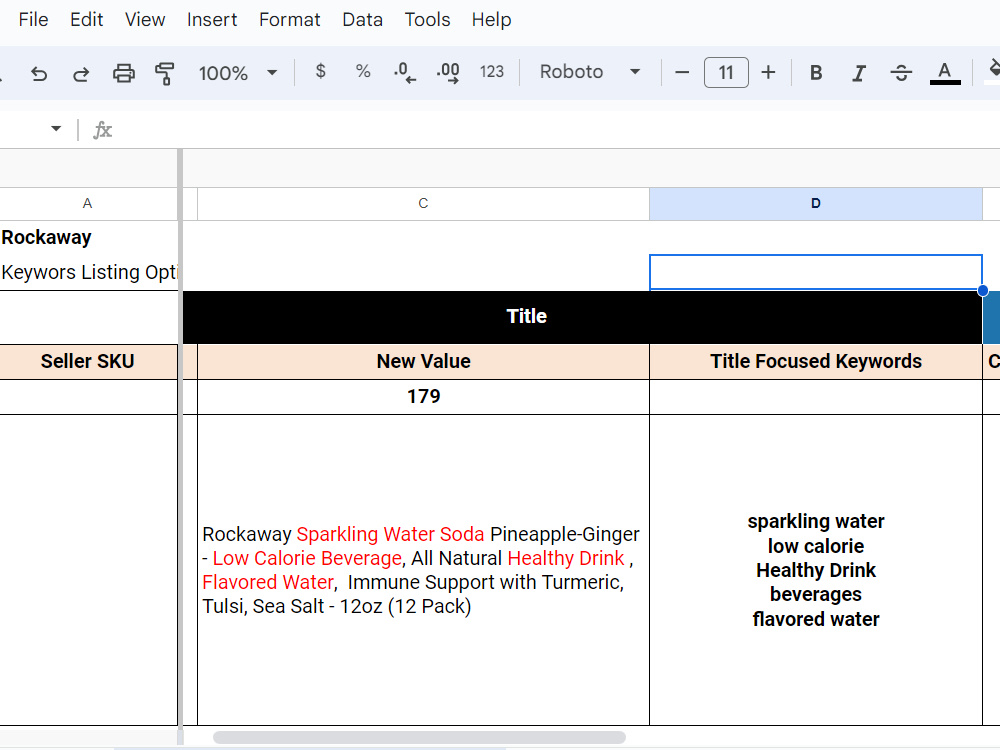Open the Data menu
Screen dimensions: 1000x750
362,20
